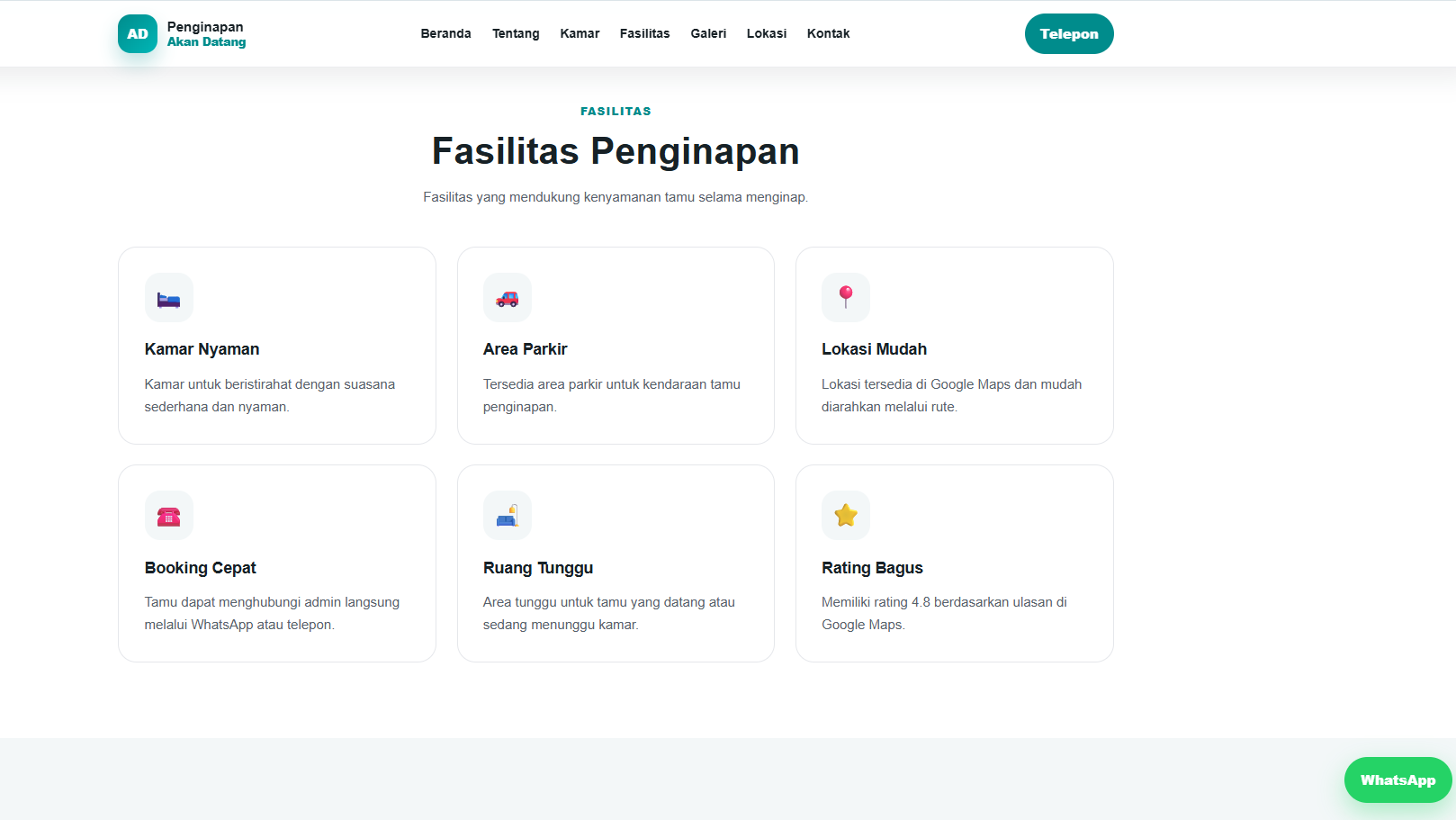Click the map pin icon in Lokasi Mudah card

[846, 298]
